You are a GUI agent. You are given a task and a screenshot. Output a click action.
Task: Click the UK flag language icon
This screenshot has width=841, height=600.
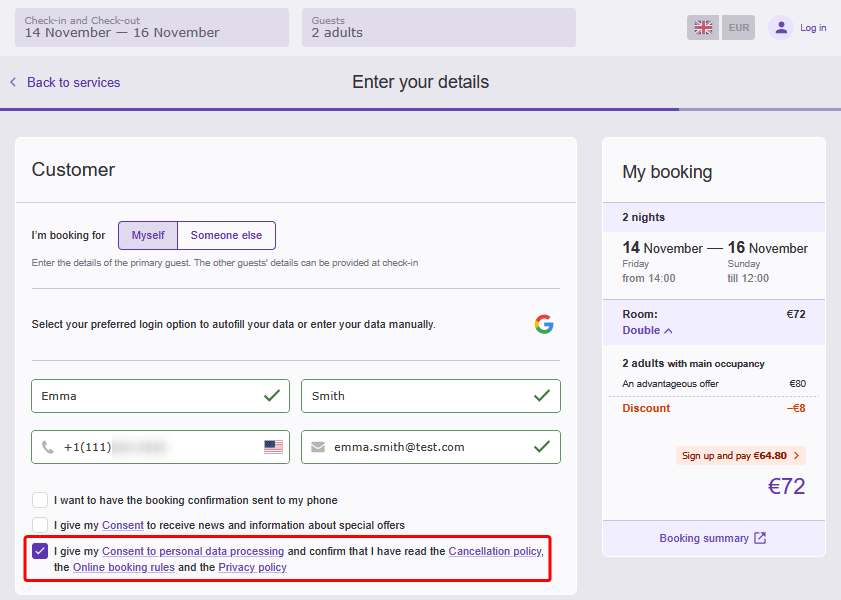703,28
